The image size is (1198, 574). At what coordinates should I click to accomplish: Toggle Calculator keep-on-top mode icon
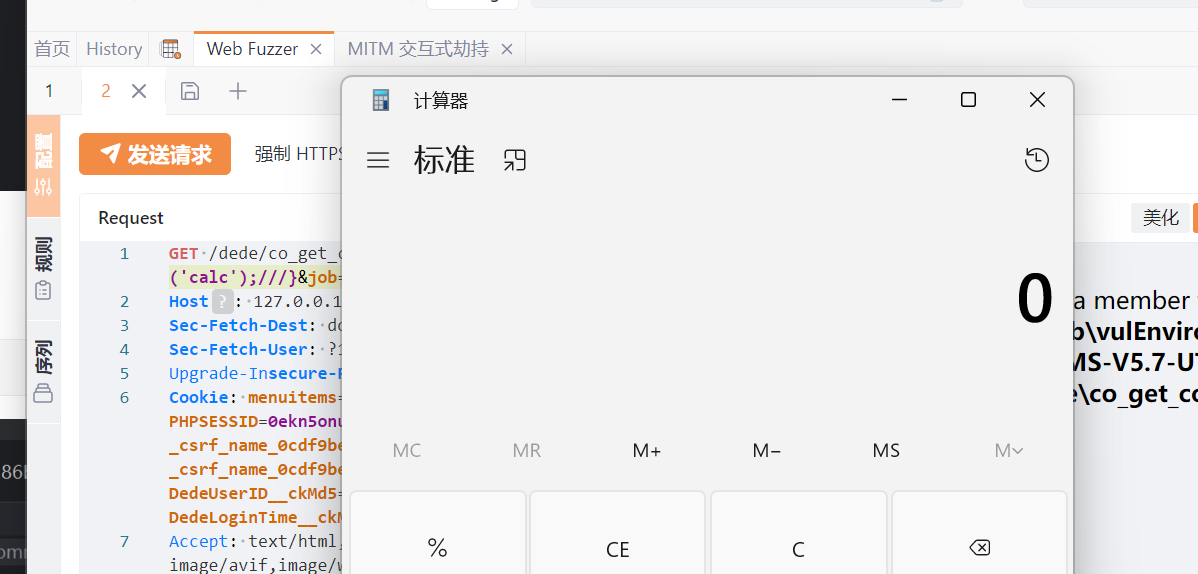pyautogui.click(x=515, y=160)
